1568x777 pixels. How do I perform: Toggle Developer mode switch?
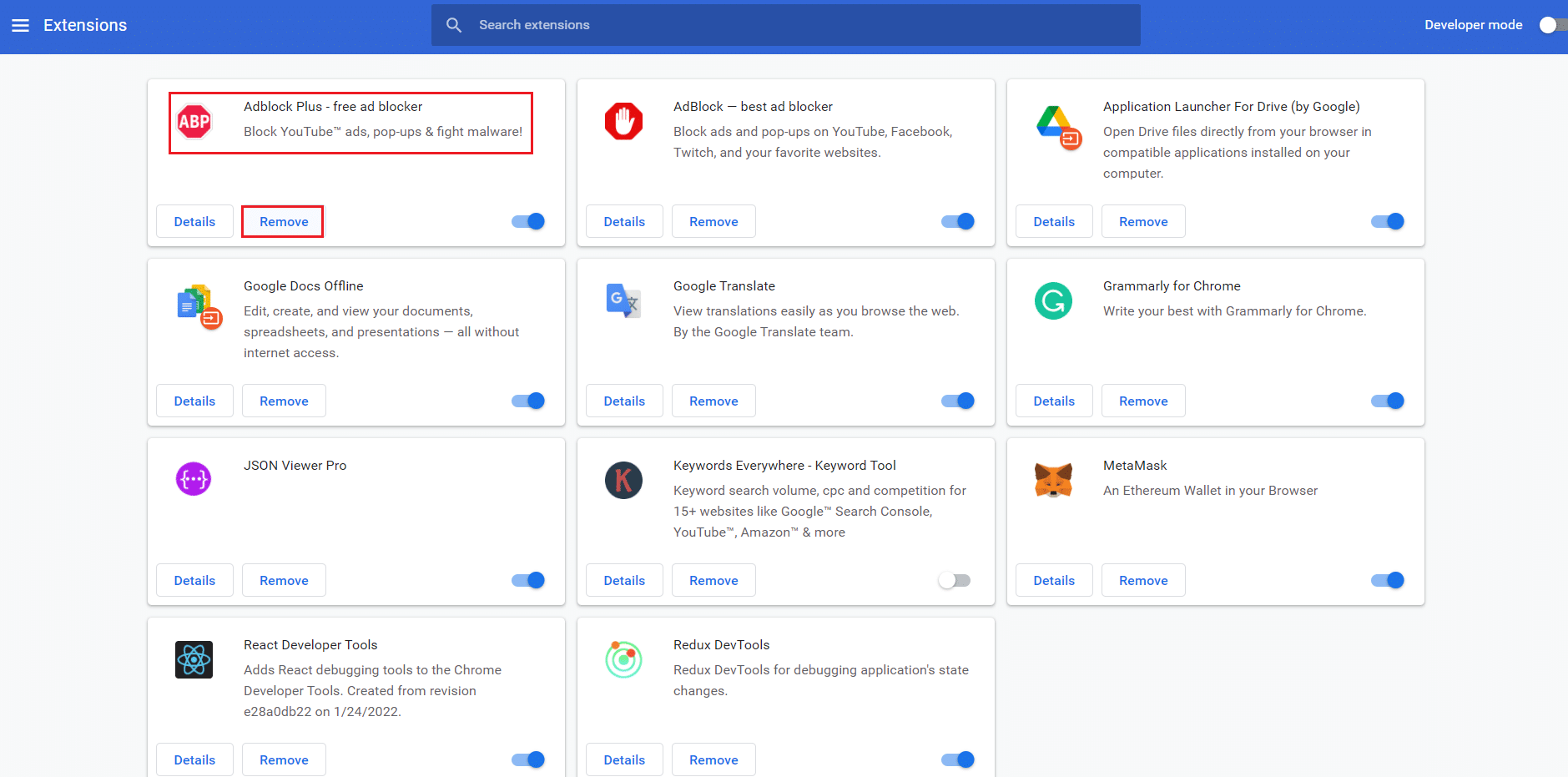tap(1553, 25)
